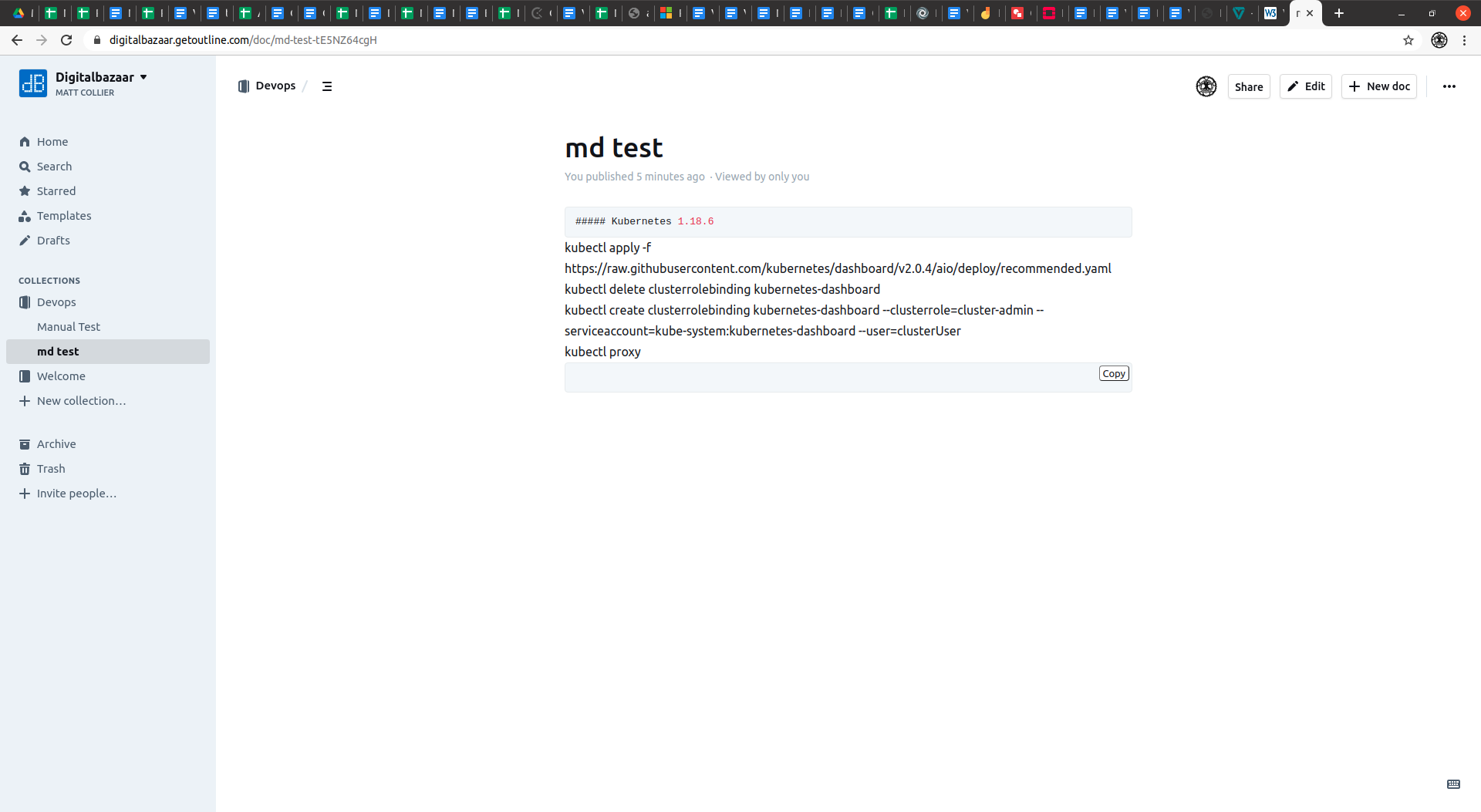Open the table of contents icon
Image resolution: width=1481 pixels, height=812 pixels.
(x=327, y=86)
